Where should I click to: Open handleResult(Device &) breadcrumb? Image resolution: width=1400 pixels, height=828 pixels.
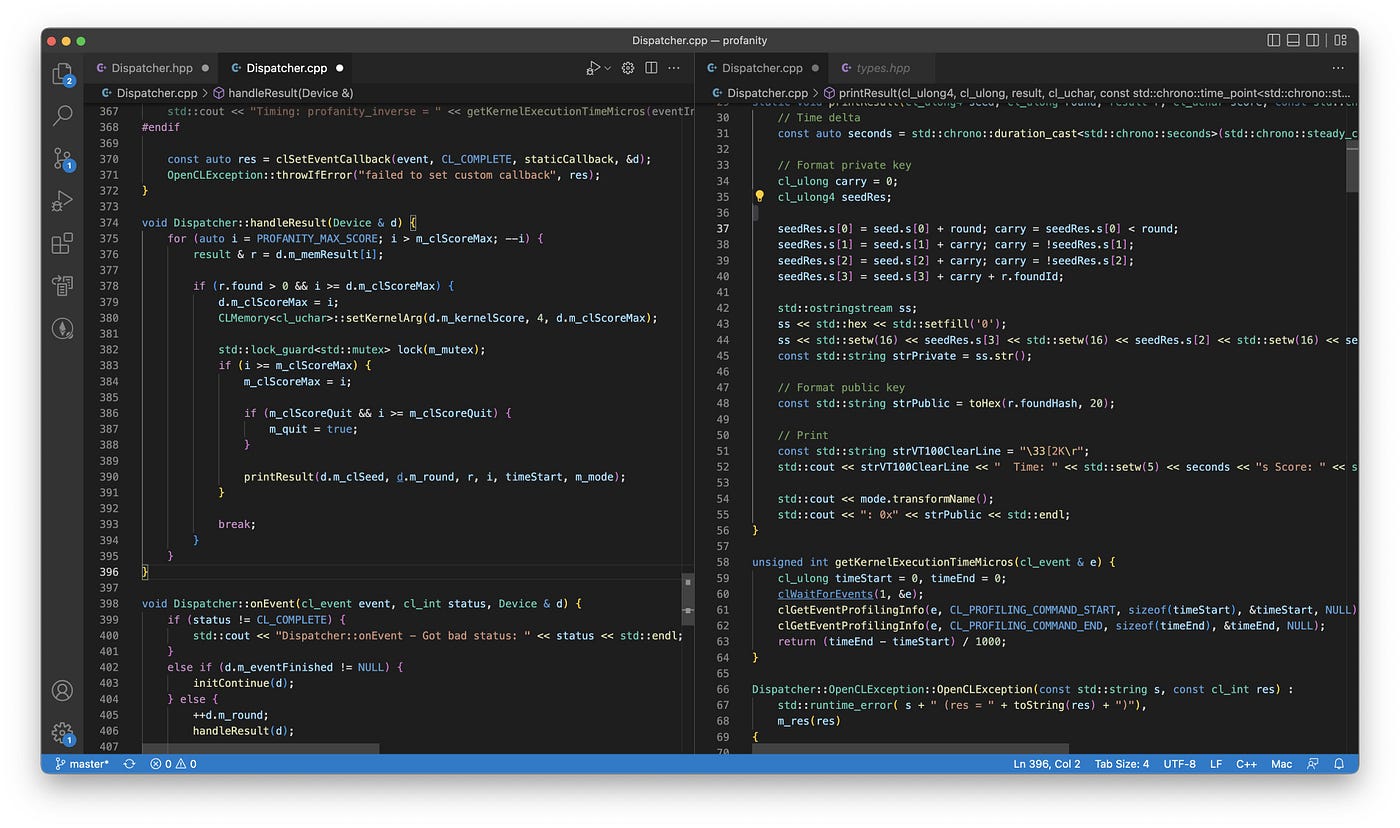pos(283,93)
